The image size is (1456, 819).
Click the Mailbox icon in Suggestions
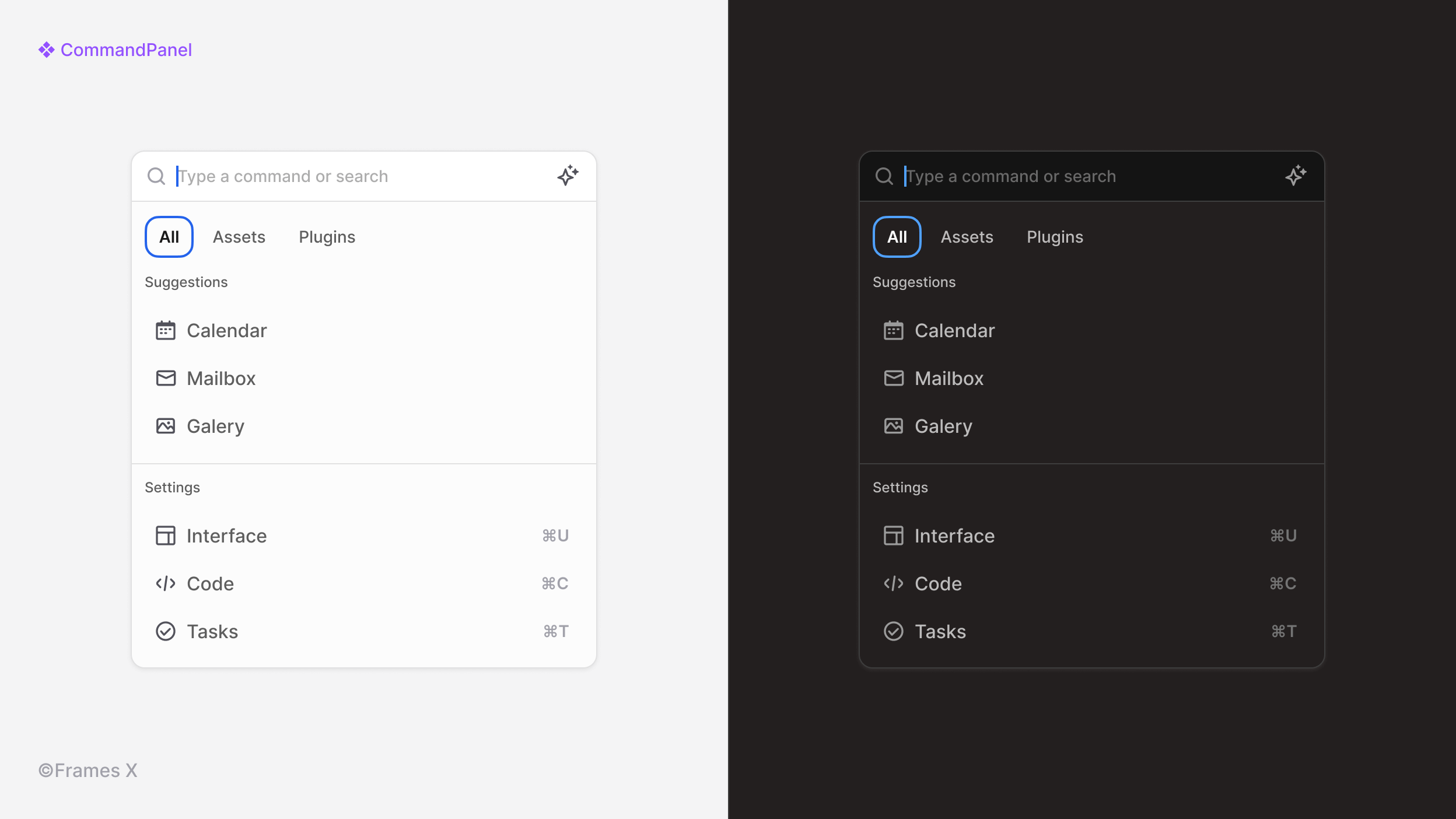[x=165, y=378]
